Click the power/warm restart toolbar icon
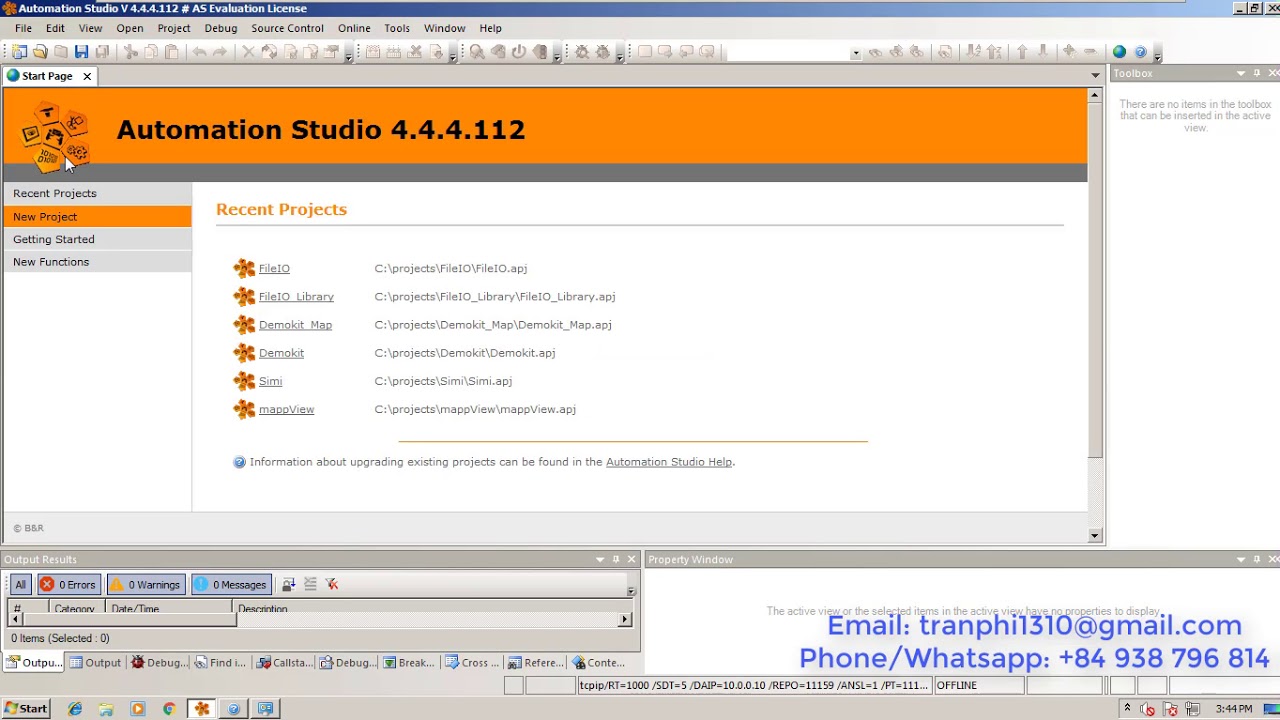 pyautogui.click(x=519, y=52)
